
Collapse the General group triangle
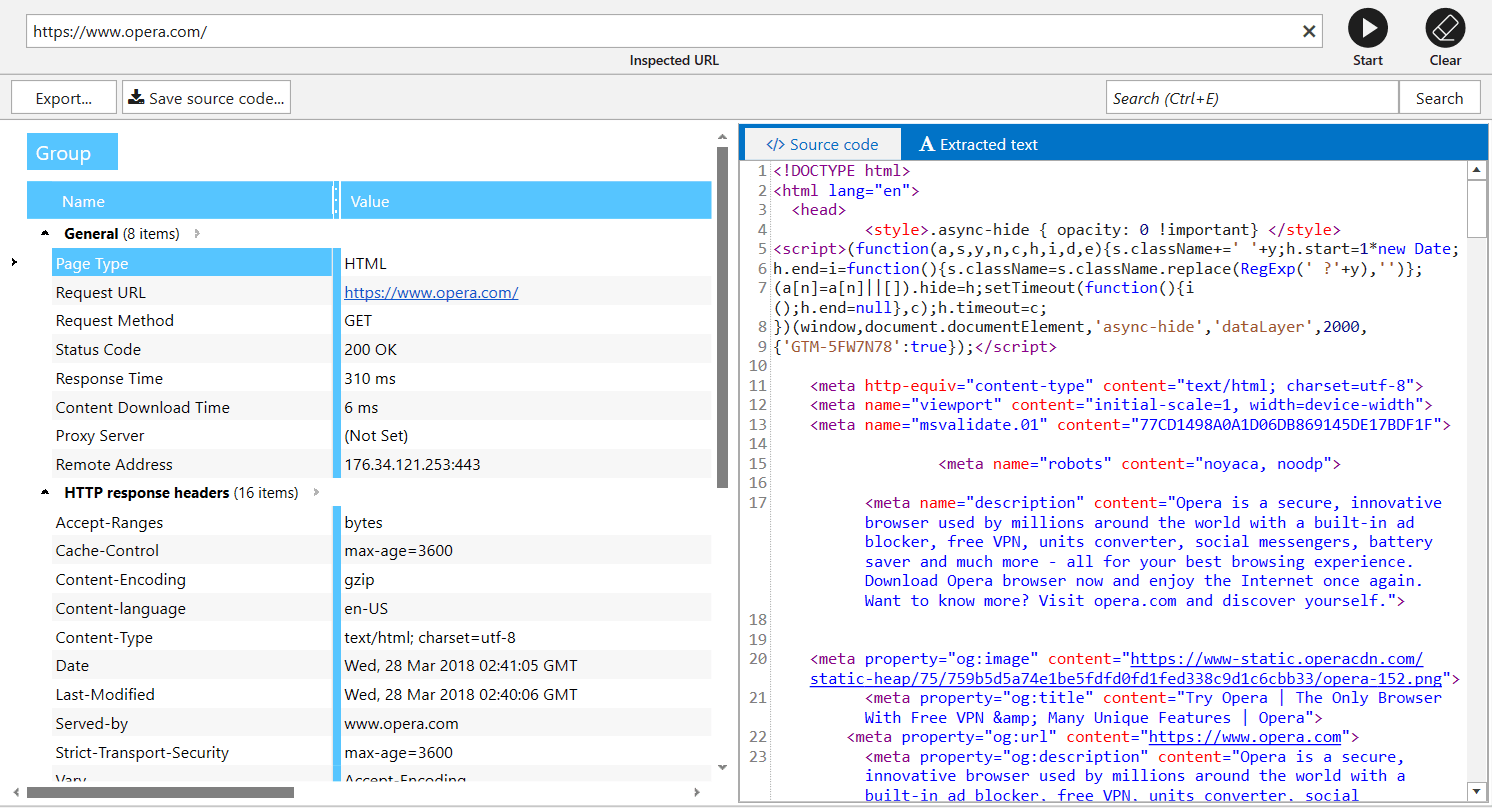45,233
